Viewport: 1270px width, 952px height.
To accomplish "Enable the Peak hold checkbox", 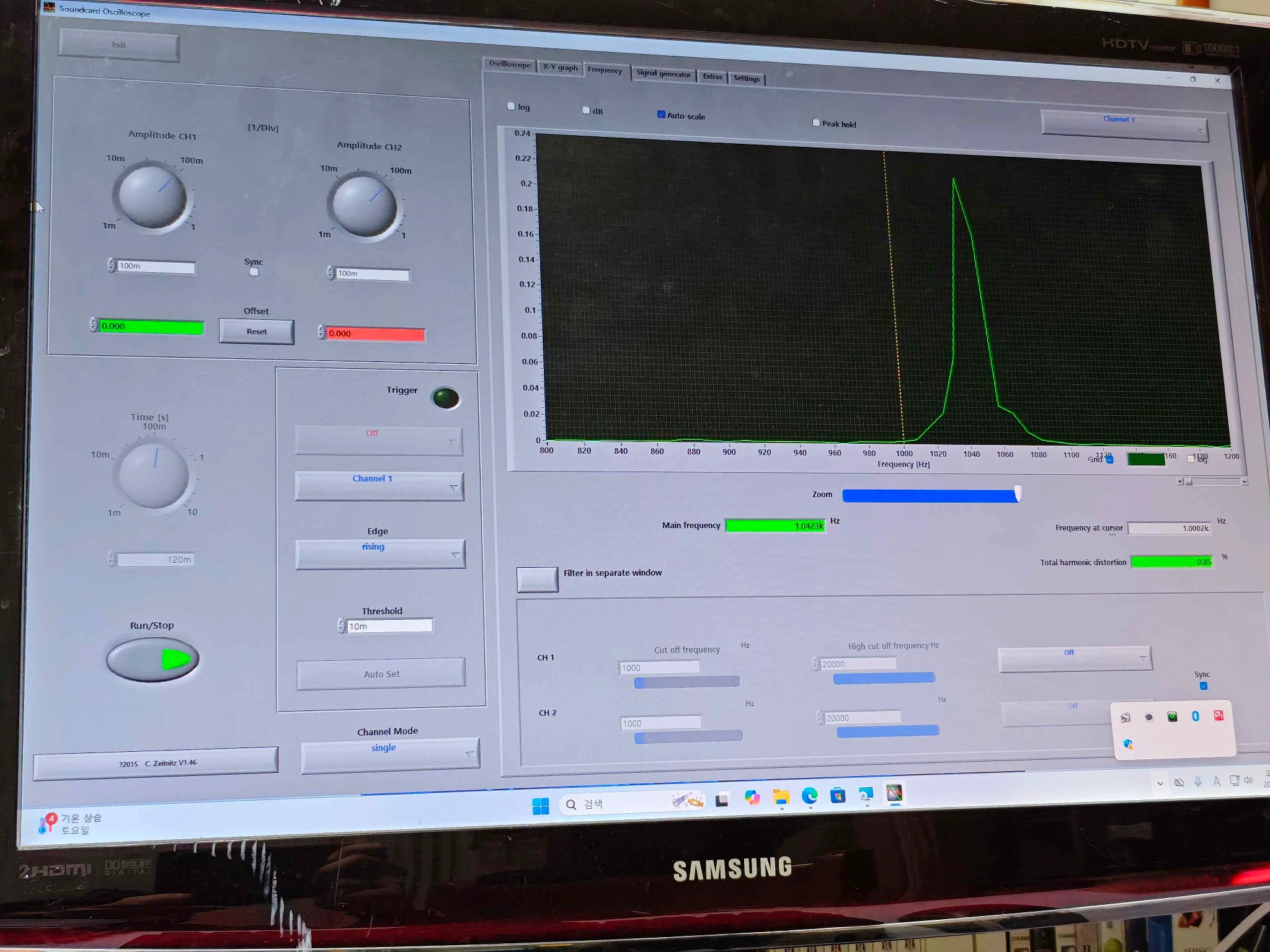I will point(816,123).
